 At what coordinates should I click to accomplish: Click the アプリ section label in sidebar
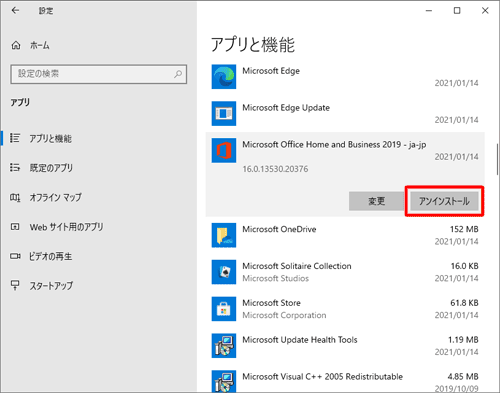point(20,102)
